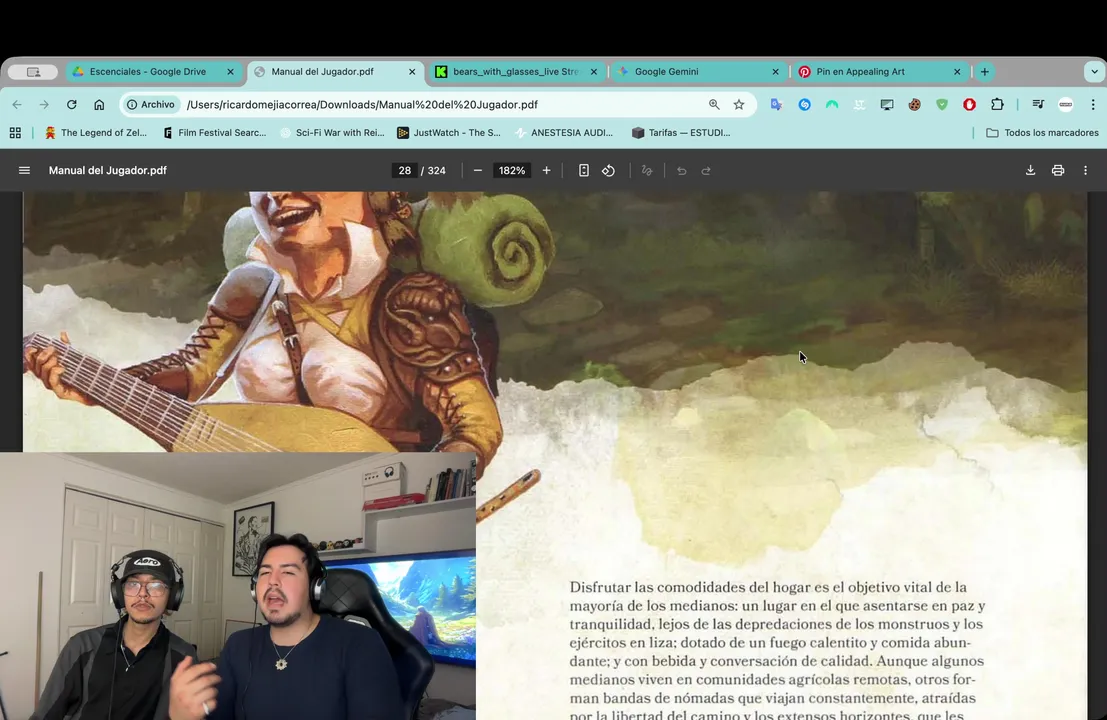Go forward in browser history

pyautogui.click(x=44, y=104)
